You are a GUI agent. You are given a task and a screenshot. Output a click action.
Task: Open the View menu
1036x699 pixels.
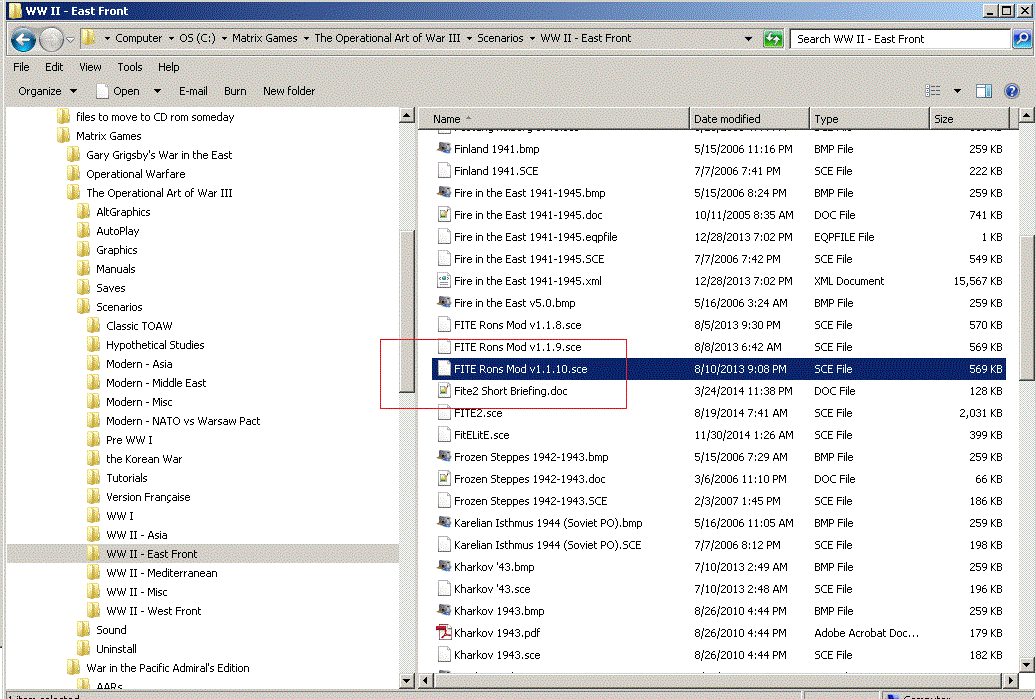(90, 67)
